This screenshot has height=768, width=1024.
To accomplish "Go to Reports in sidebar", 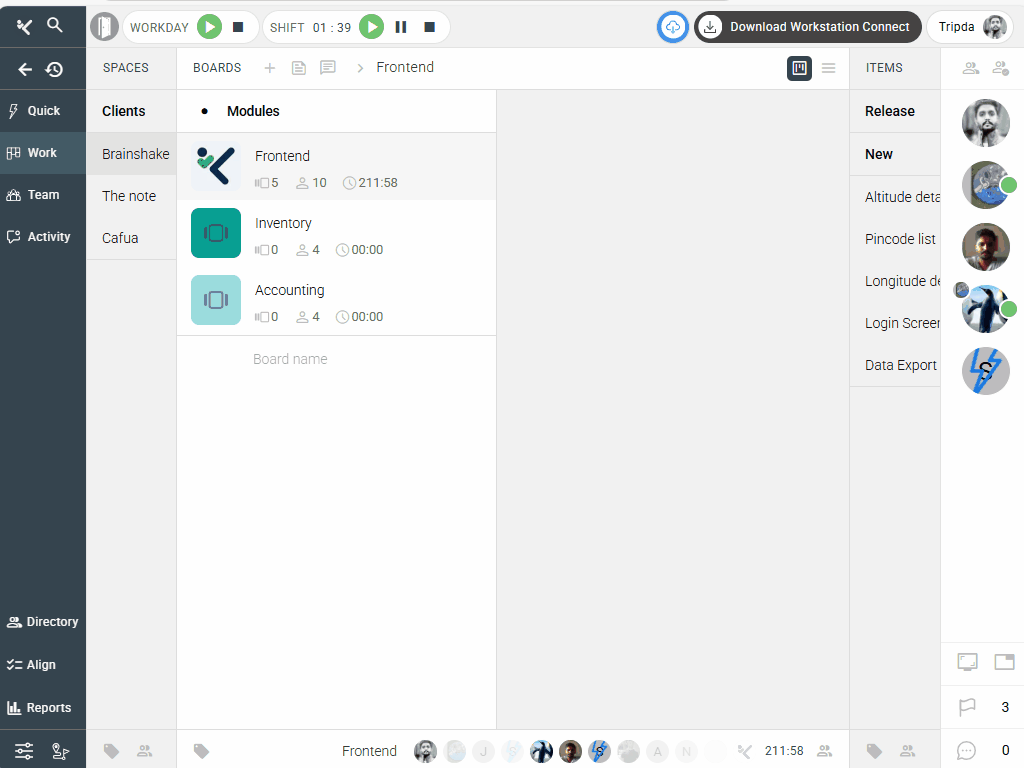I will tap(43, 708).
